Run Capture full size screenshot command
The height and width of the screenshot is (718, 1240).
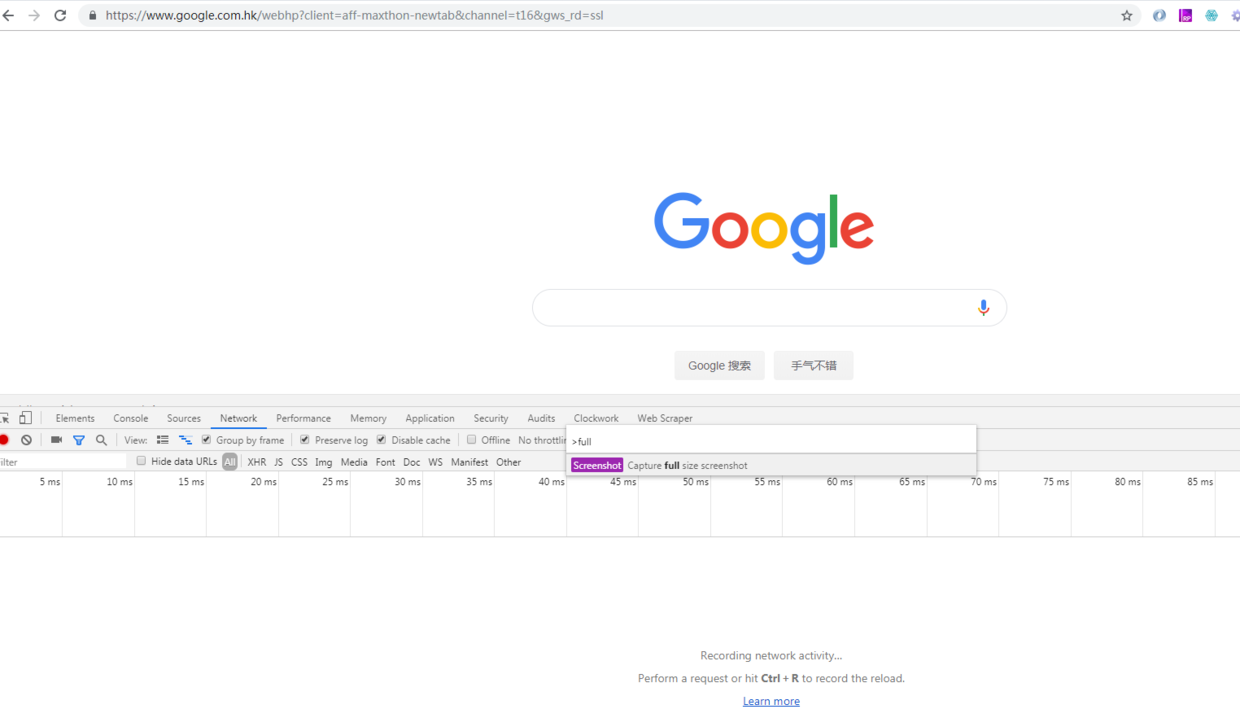click(x=771, y=465)
